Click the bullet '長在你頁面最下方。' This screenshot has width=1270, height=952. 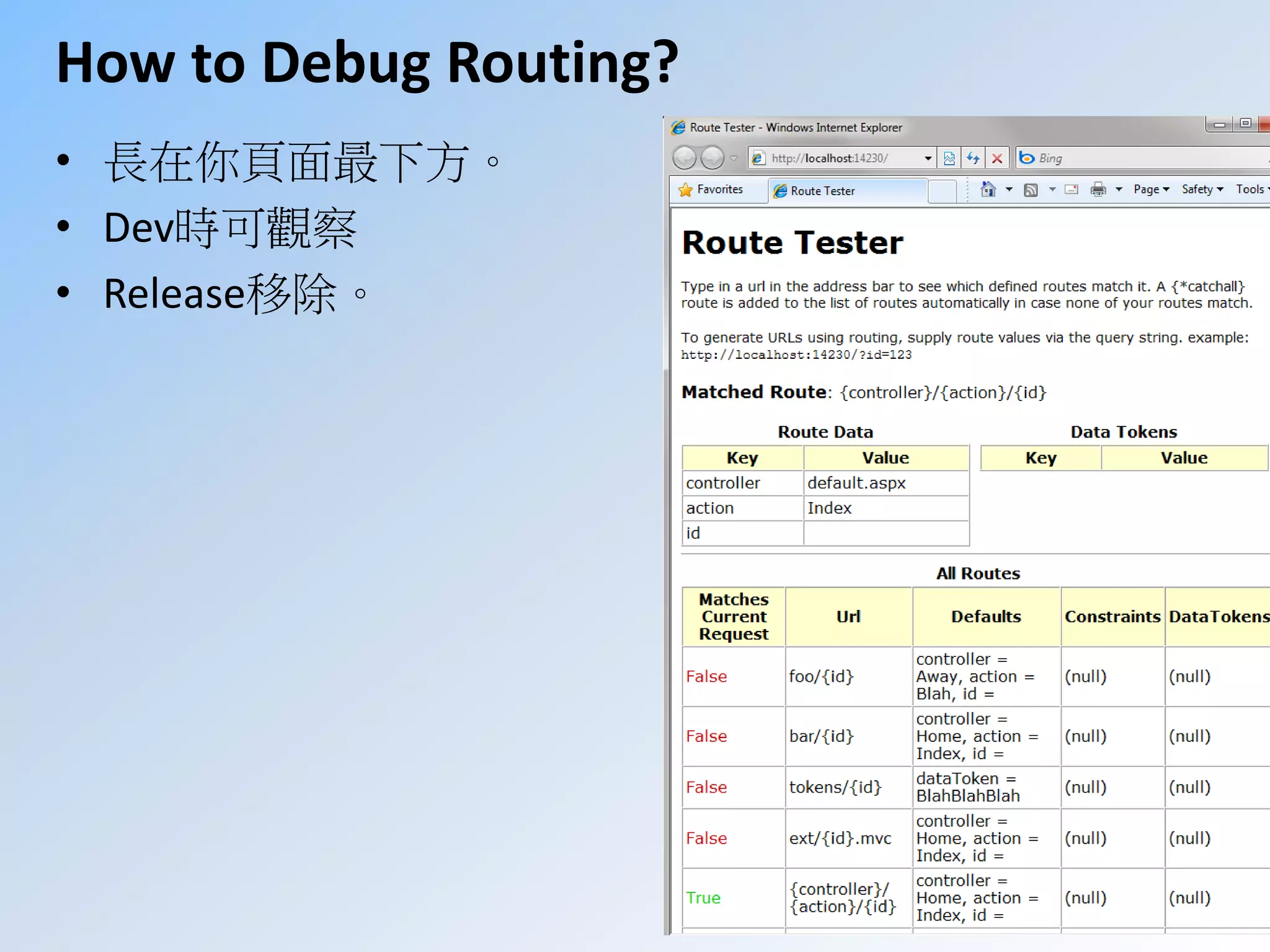pyautogui.click(x=302, y=162)
